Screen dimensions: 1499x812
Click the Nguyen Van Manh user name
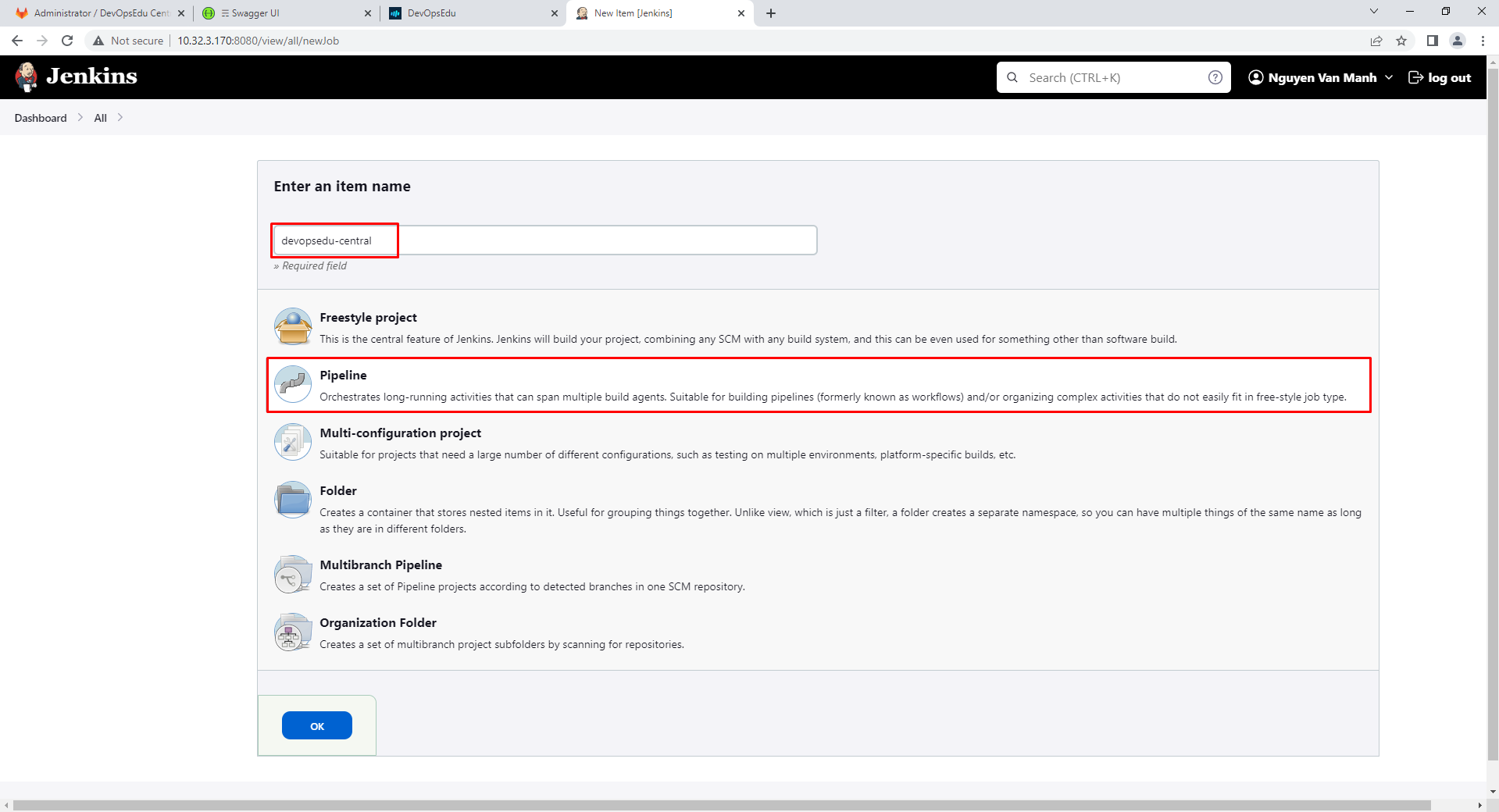click(1322, 77)
